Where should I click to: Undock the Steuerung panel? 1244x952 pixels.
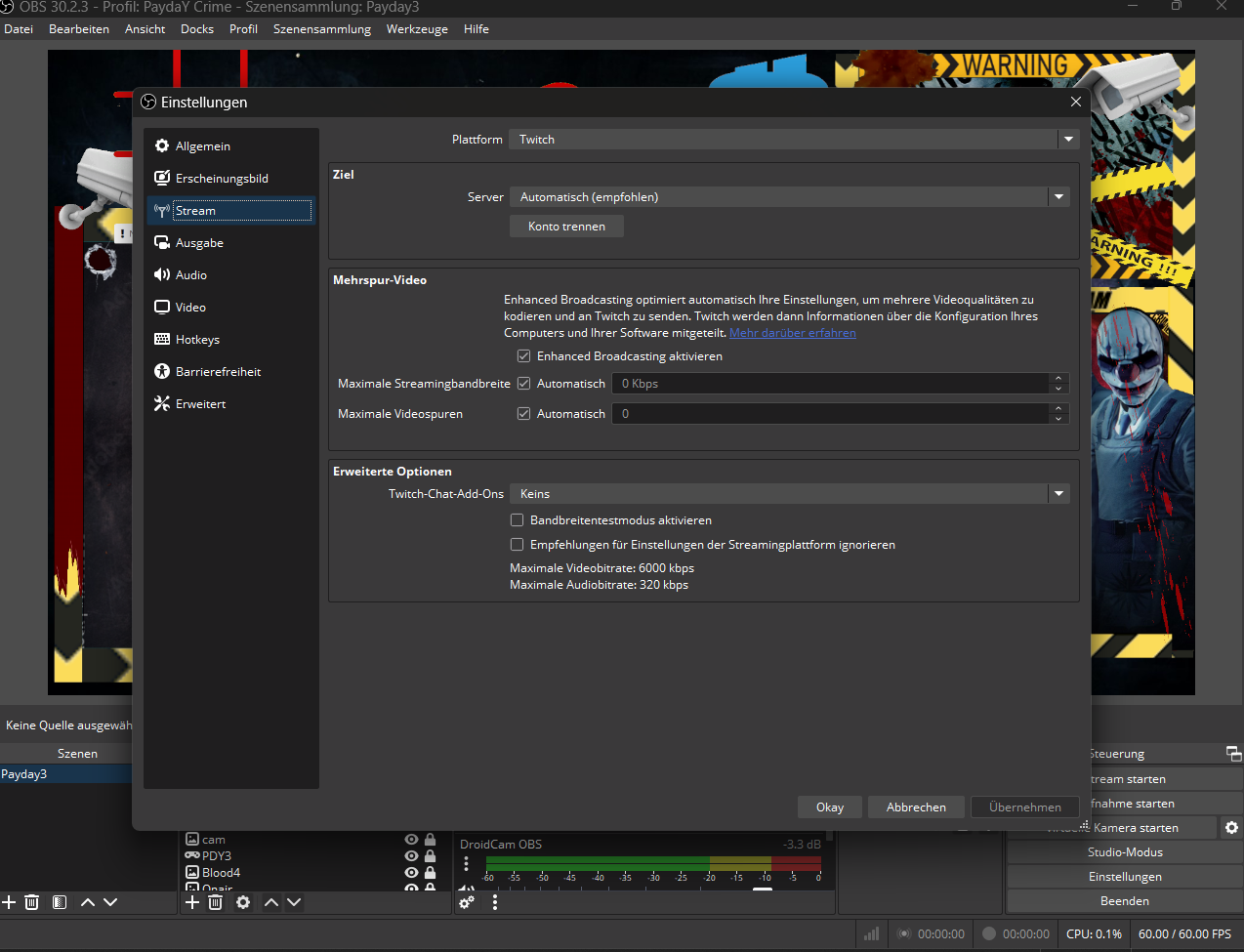pos(1233,754)
